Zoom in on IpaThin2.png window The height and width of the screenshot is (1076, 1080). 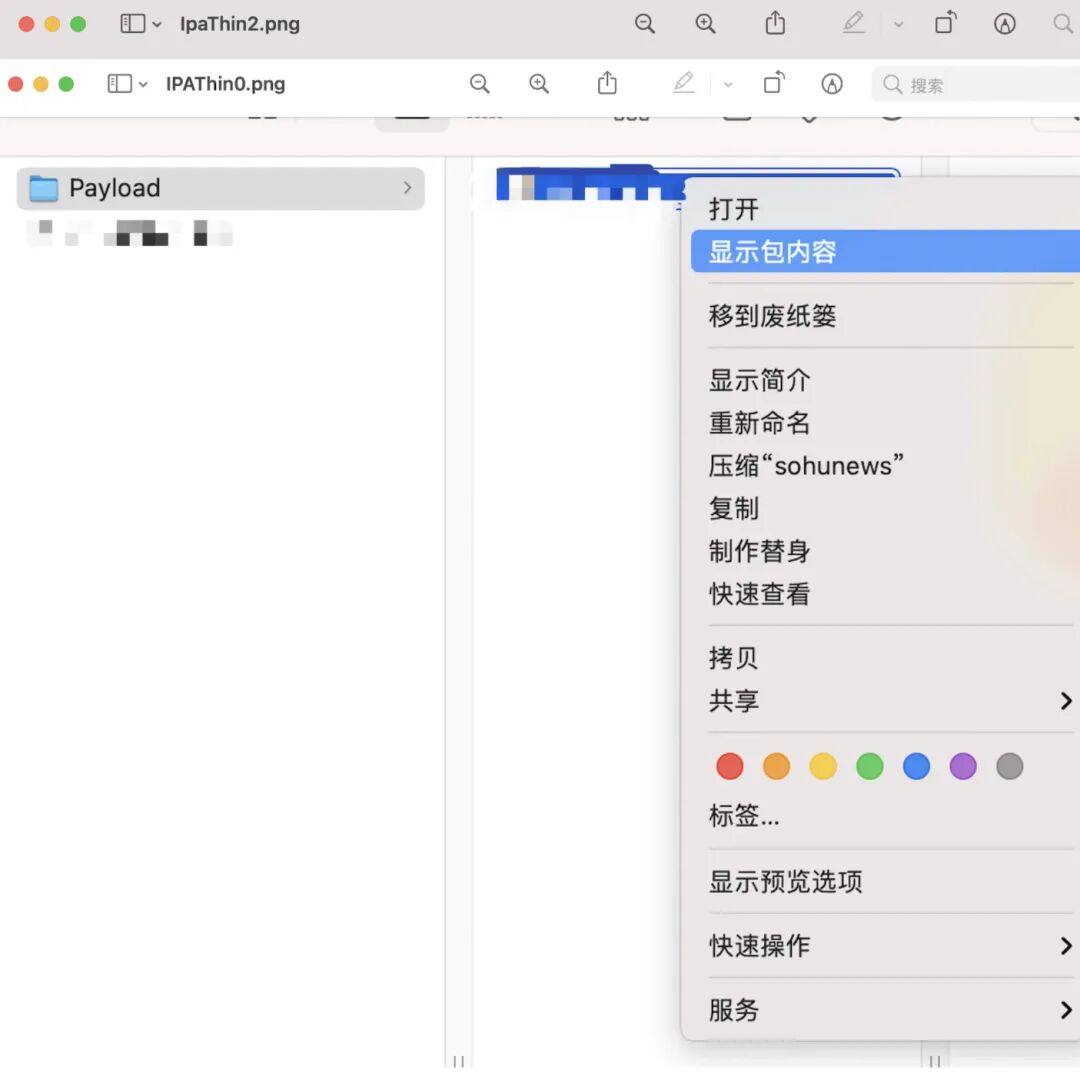coord(705,24)
